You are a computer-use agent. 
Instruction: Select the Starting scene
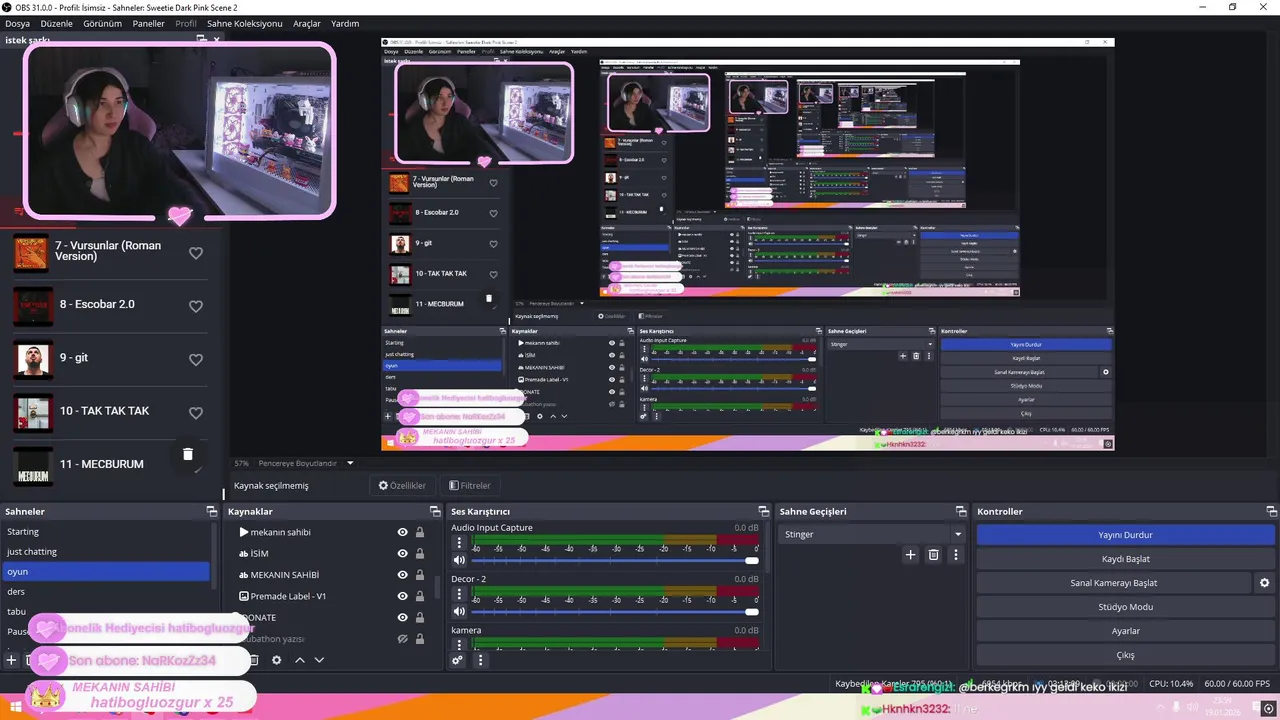(106, 531)
